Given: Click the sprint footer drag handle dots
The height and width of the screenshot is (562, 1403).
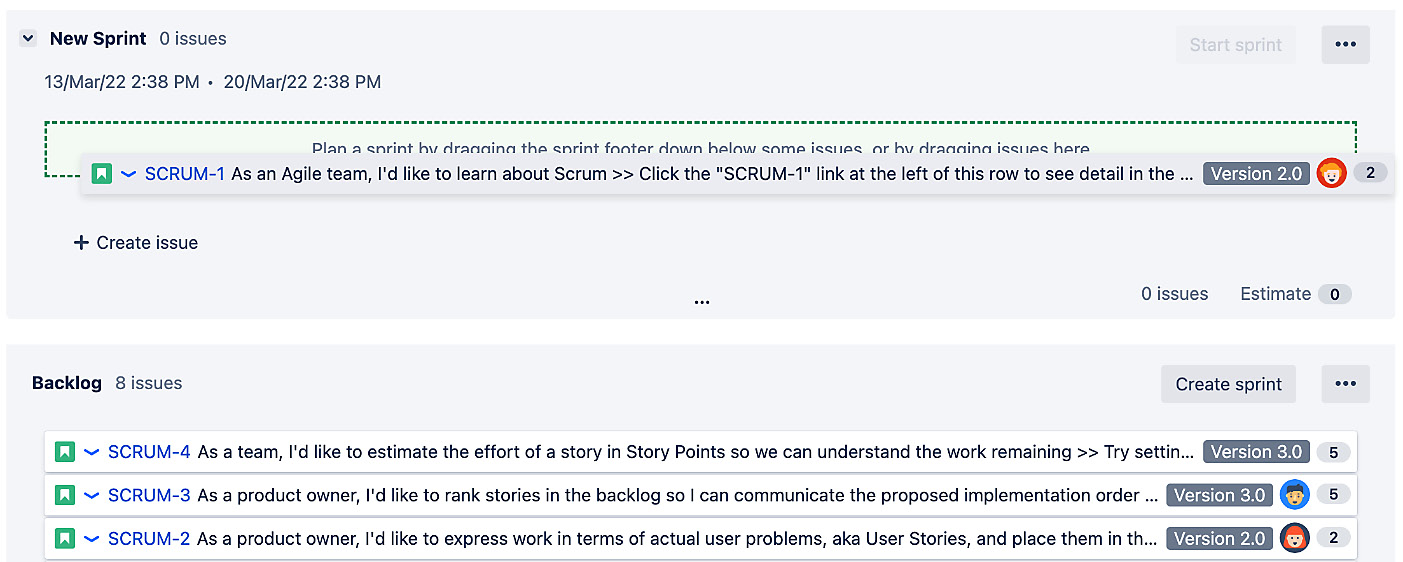Looking at the screenshot, I should [x=702, y=301].
